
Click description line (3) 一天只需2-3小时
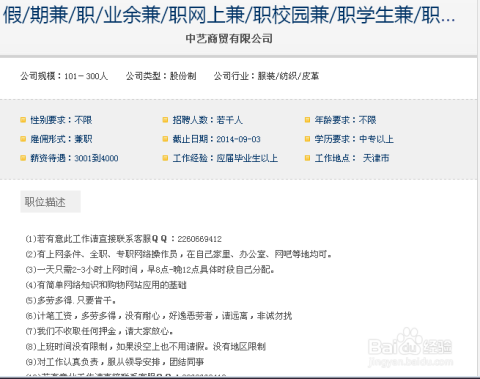coord(150,270)
